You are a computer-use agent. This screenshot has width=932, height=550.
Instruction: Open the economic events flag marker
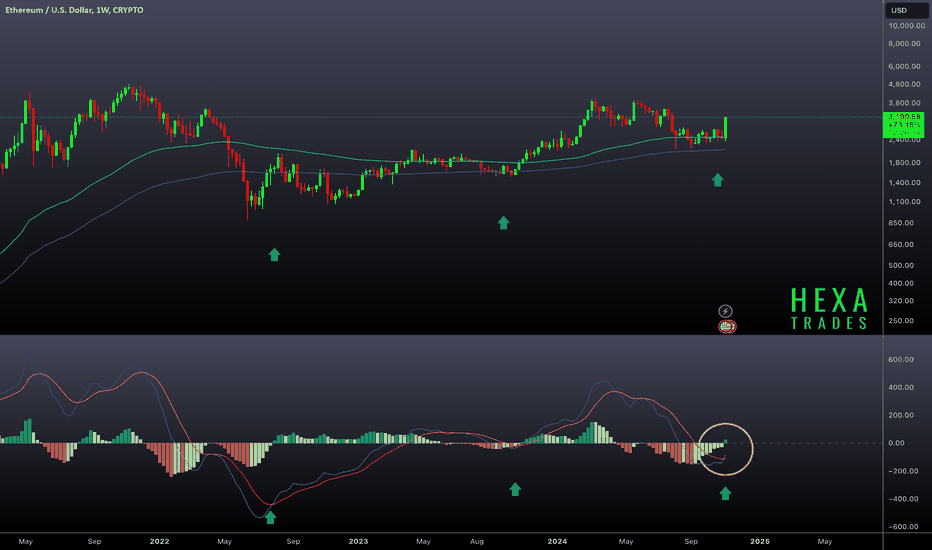tap(727, 326)
